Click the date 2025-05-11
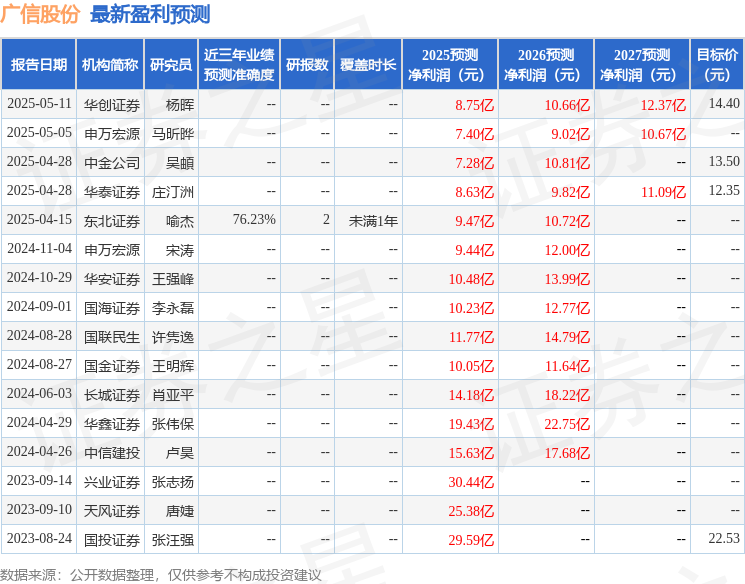The width and height of the screenshot is (745, 584). [39, 104]
